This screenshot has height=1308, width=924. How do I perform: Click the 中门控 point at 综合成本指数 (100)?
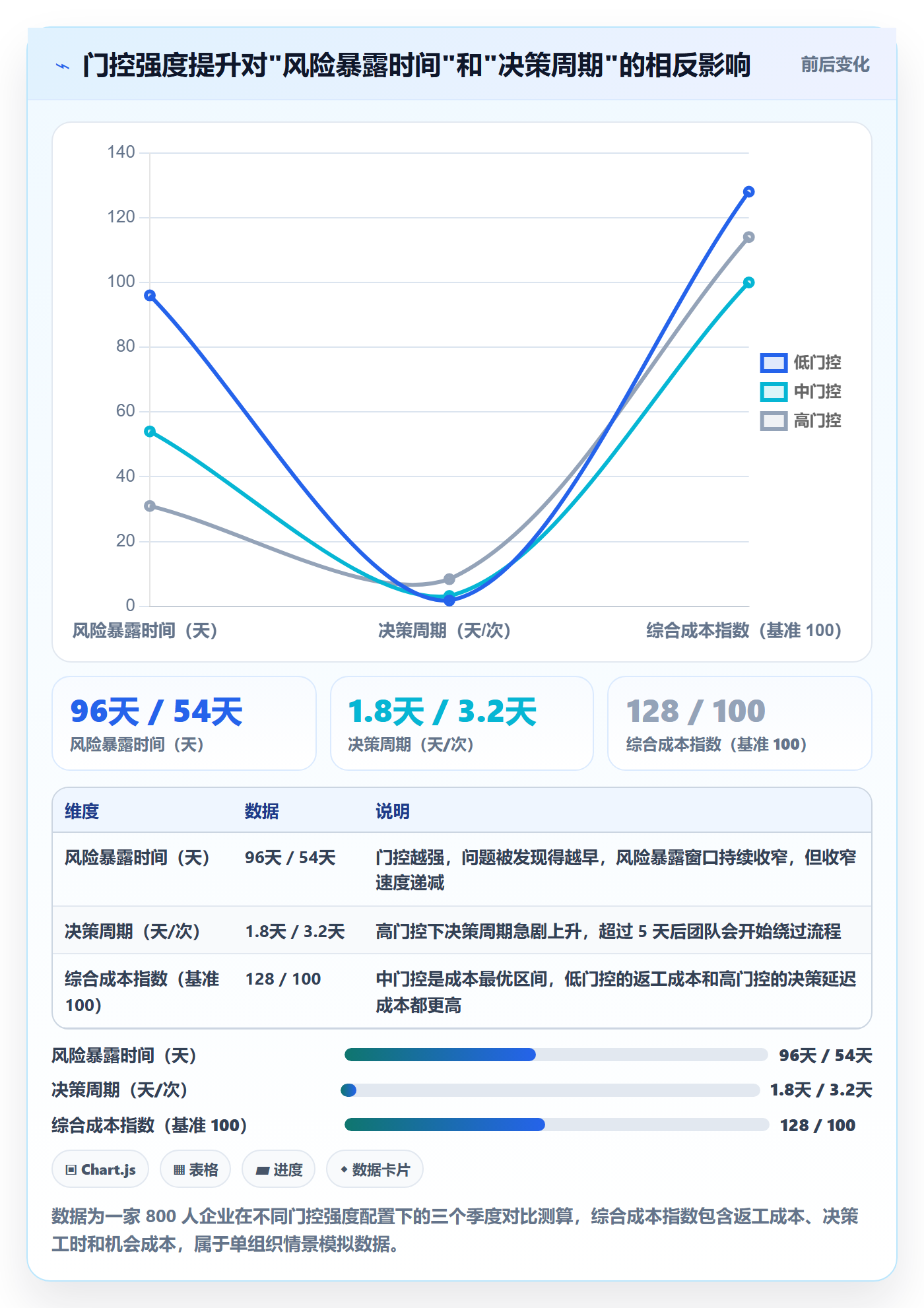click(748, 282)
